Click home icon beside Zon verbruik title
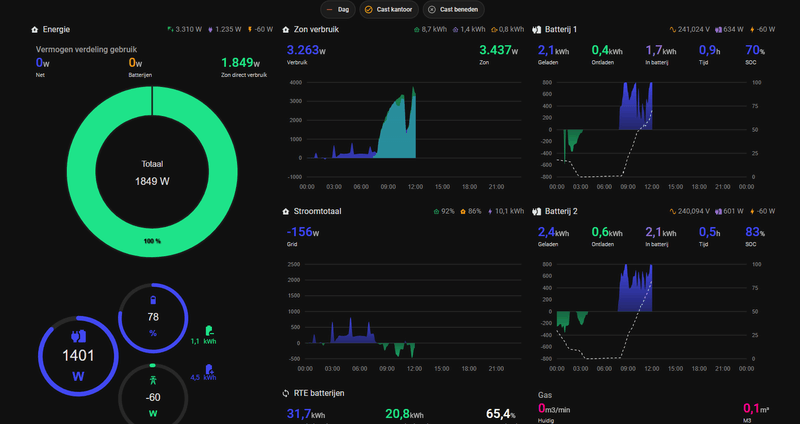The width and height of the screenshot is (800, 424). click(286, 30)
